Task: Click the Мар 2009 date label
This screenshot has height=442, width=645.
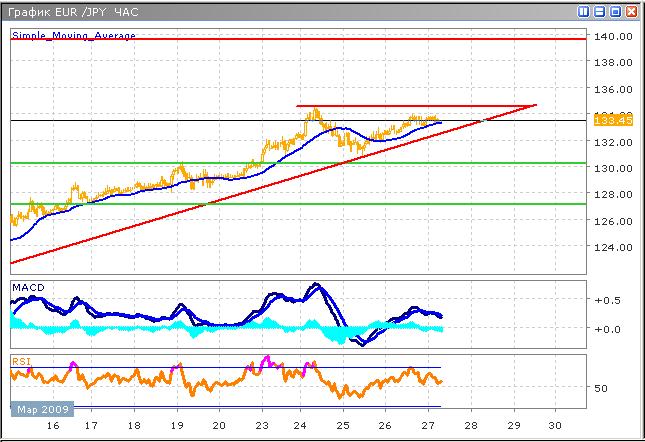Action: coord(41,409)
